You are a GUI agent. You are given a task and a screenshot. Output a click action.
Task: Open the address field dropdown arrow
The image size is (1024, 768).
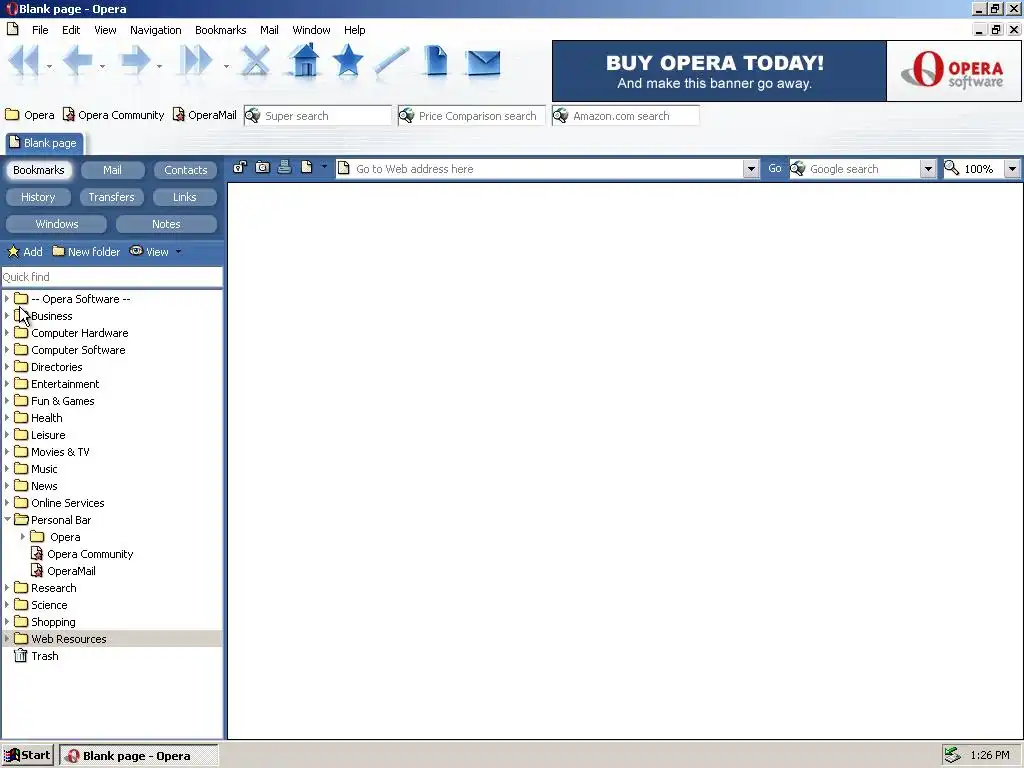750,169
